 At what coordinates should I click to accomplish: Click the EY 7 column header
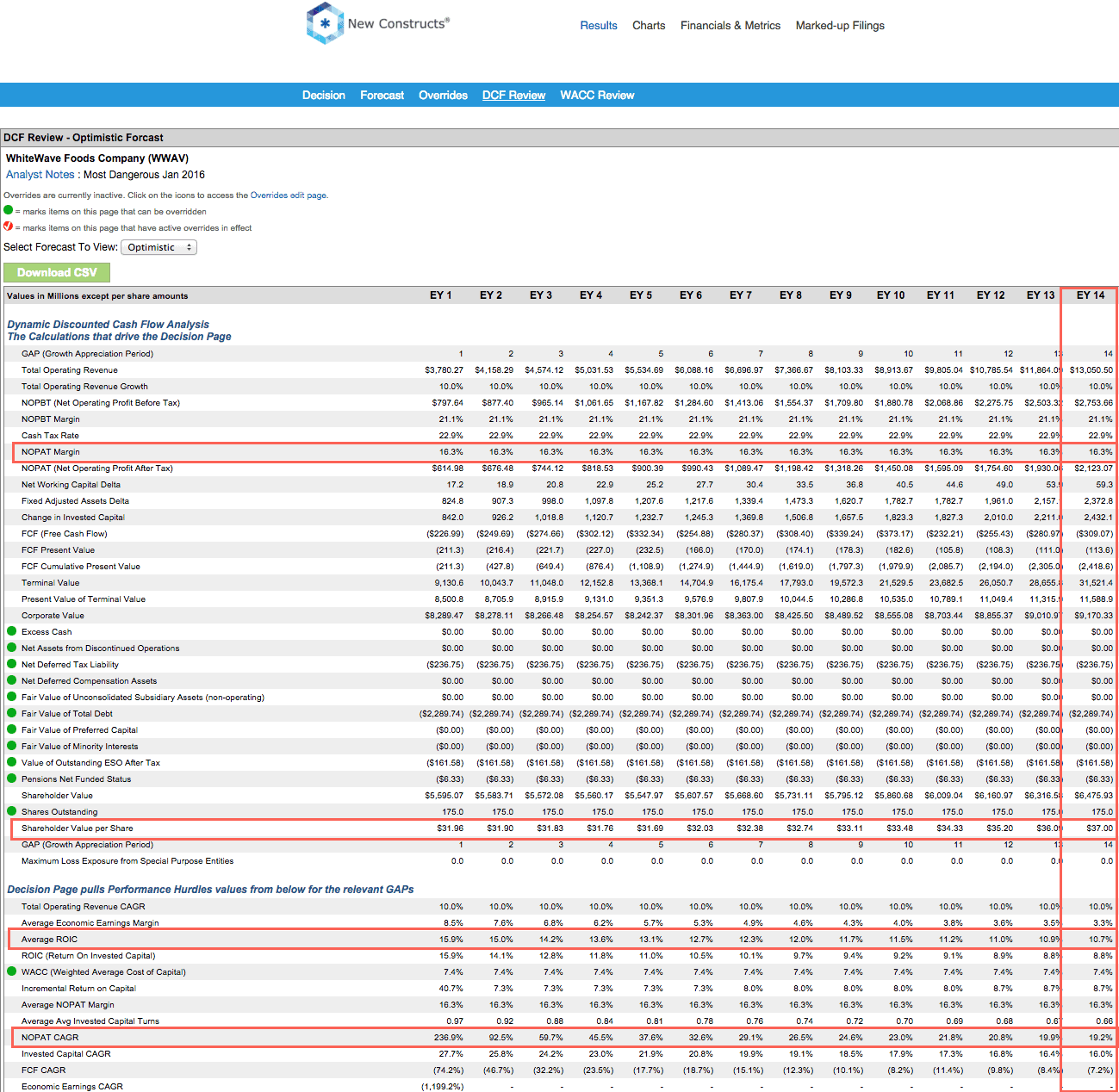pyautogui.click(x=741, y=295)
